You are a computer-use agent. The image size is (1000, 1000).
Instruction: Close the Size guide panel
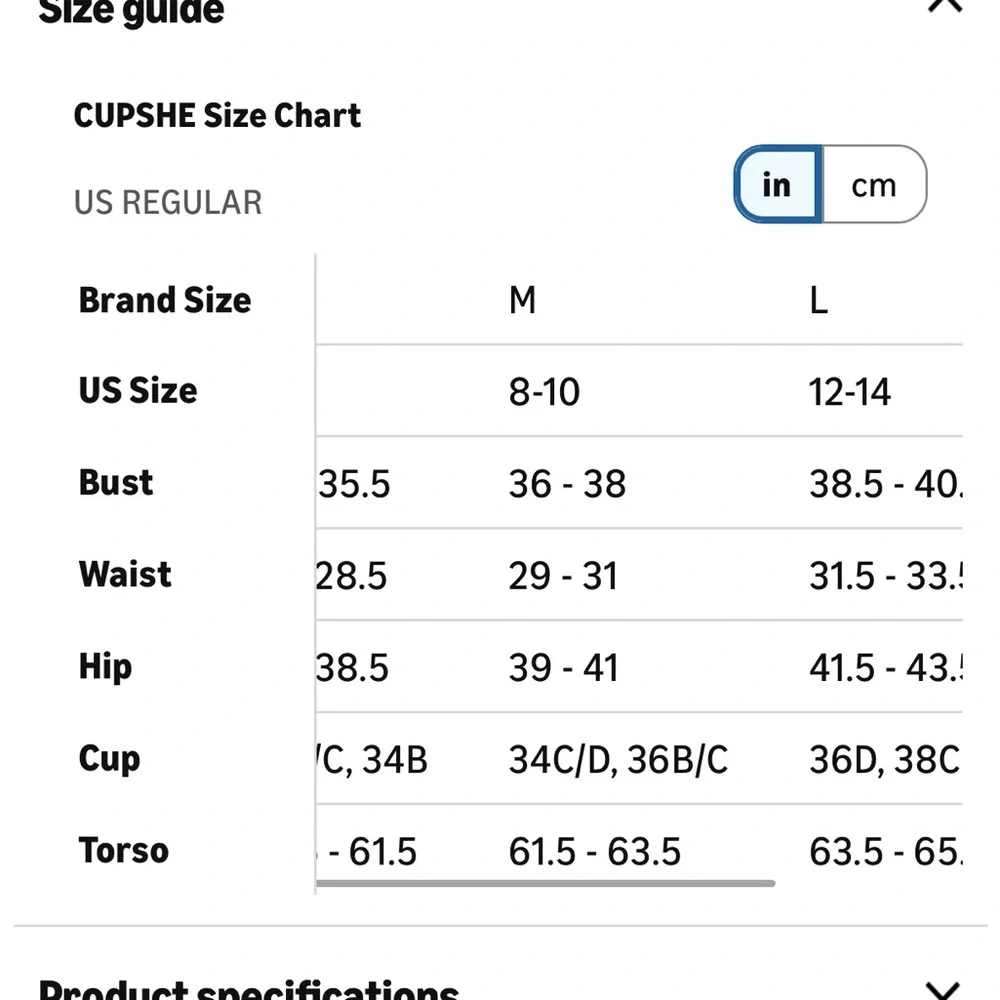(x=945, y=5)
